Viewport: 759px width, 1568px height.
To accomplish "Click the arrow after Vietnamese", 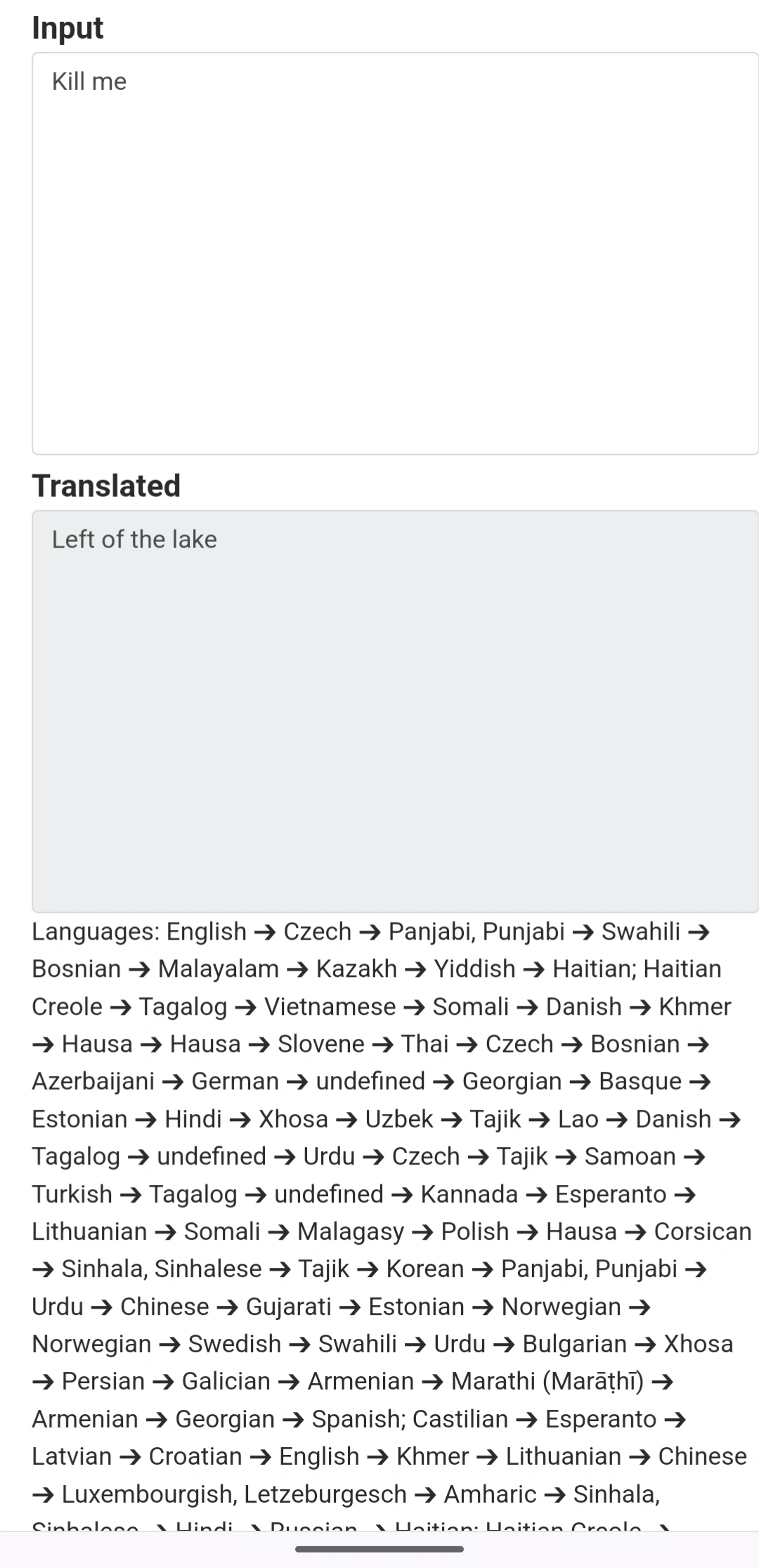I will [x=415, y=1006].
